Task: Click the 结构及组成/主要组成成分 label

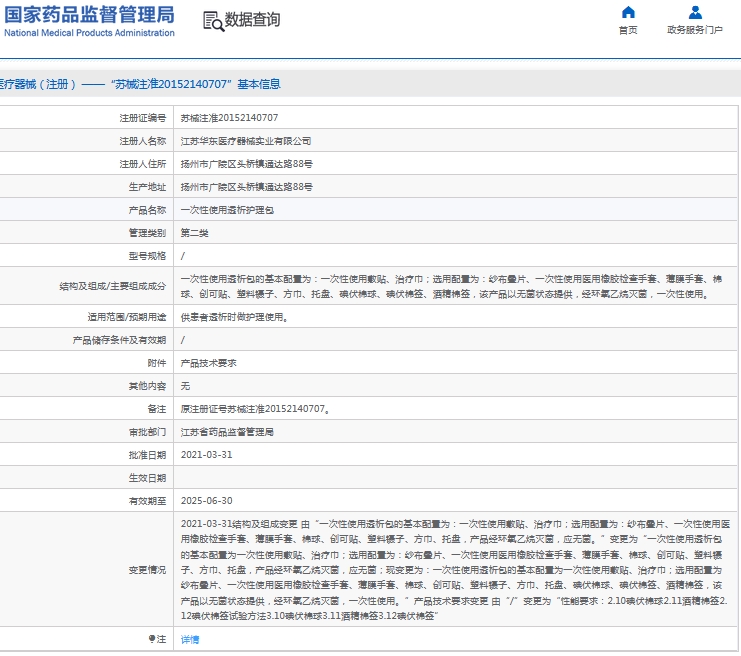Action: coord(113,286)
